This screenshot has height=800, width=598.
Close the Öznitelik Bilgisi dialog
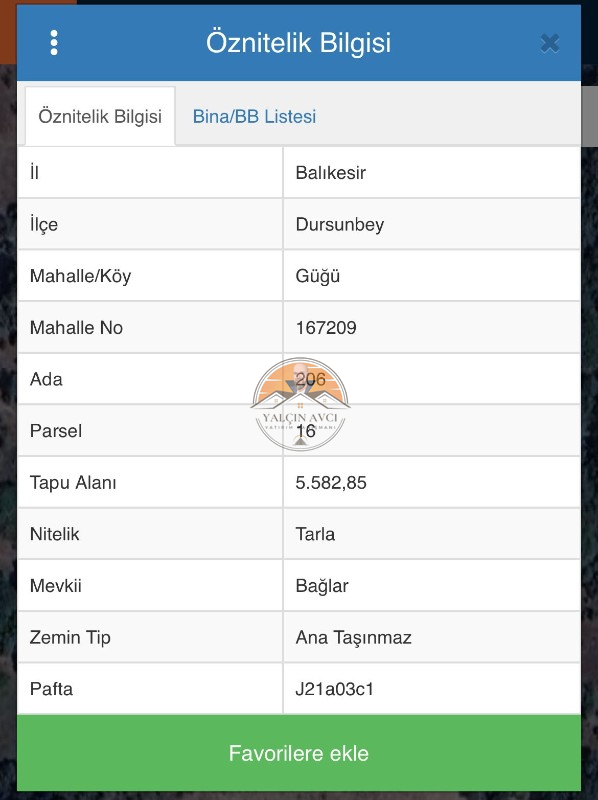click(x=550, y=43)
